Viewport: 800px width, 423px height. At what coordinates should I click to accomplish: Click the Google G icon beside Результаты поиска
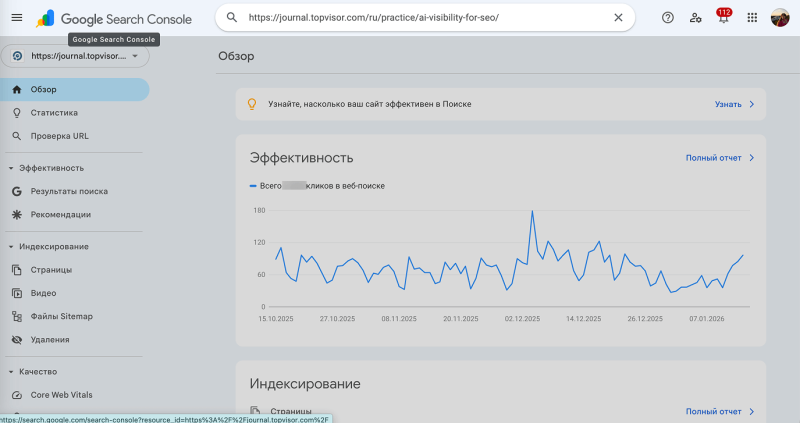(x=17, y=191)
